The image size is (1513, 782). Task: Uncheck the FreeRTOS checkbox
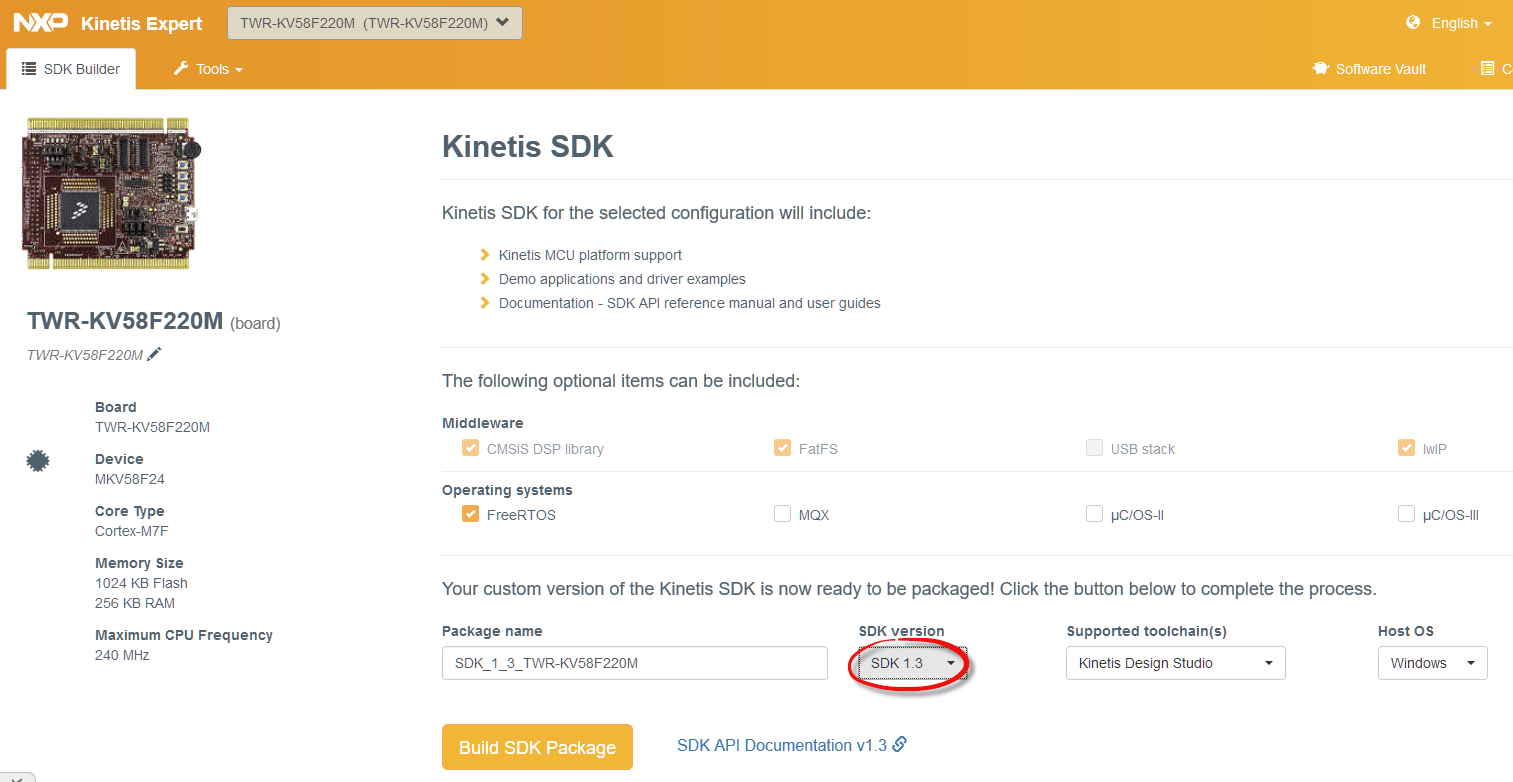[x=470, y=514]
